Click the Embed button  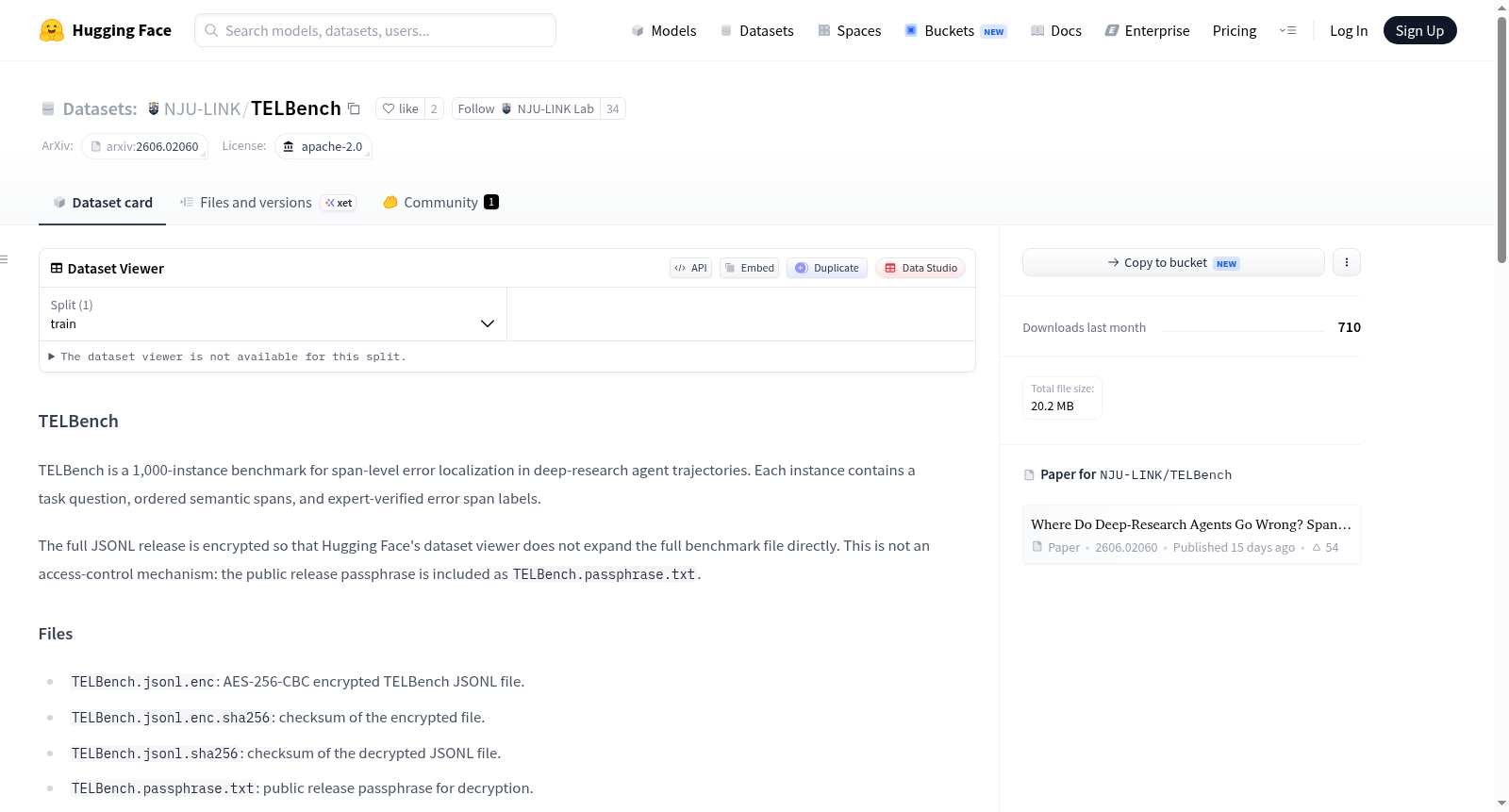pyautogui.click(x=749, y=268)
